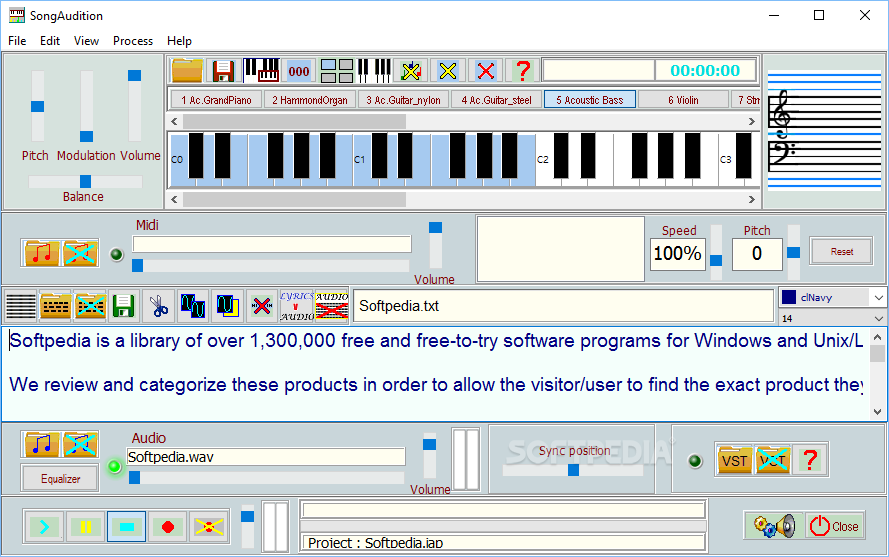Open the Edit menu

pos(50,41)
